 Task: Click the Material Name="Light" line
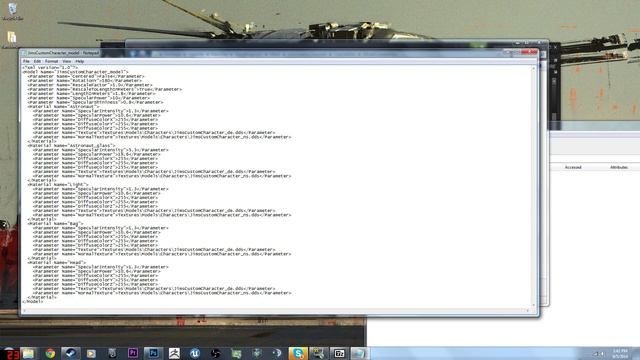[x=58, y=184]
